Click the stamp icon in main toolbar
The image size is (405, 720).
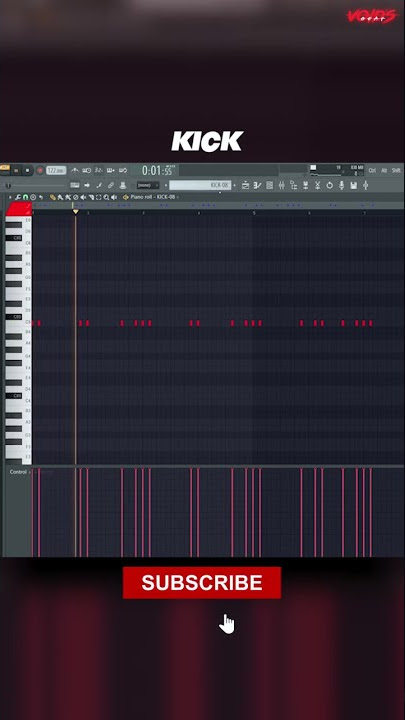click(x=123, y=185)
